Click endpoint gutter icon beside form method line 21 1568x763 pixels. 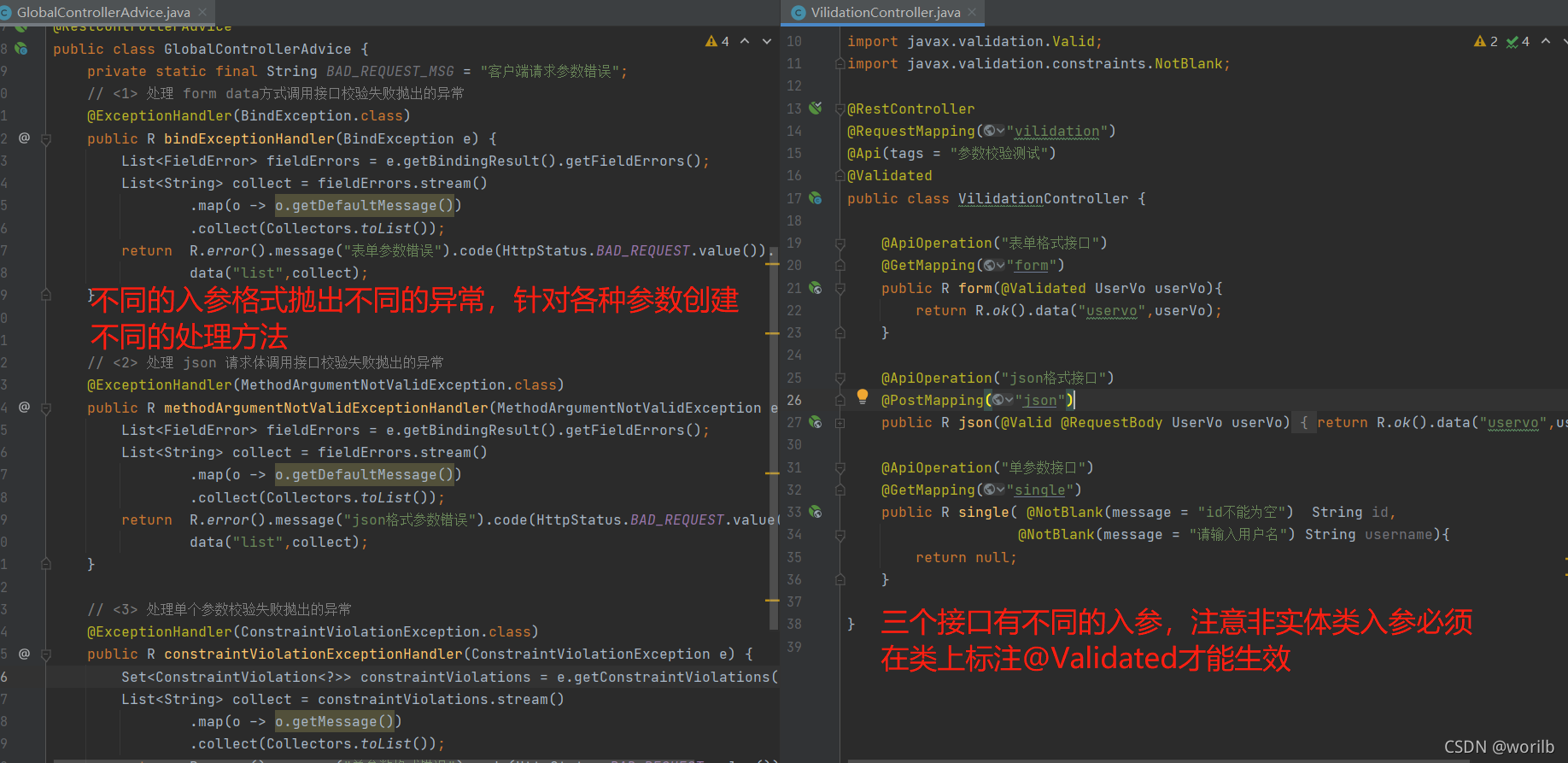(816, 288)
